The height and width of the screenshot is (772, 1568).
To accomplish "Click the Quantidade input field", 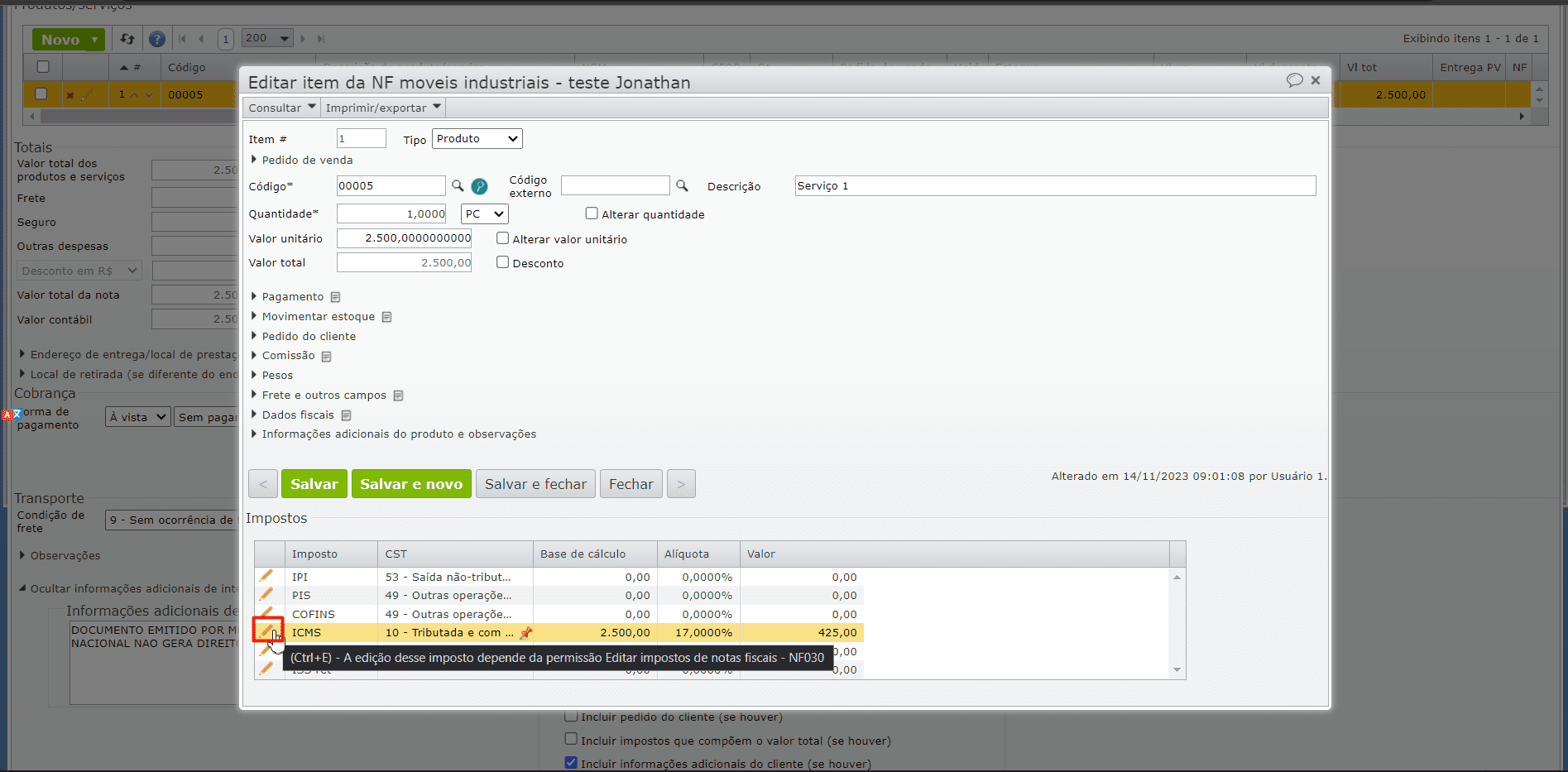I will coord(391,213).
